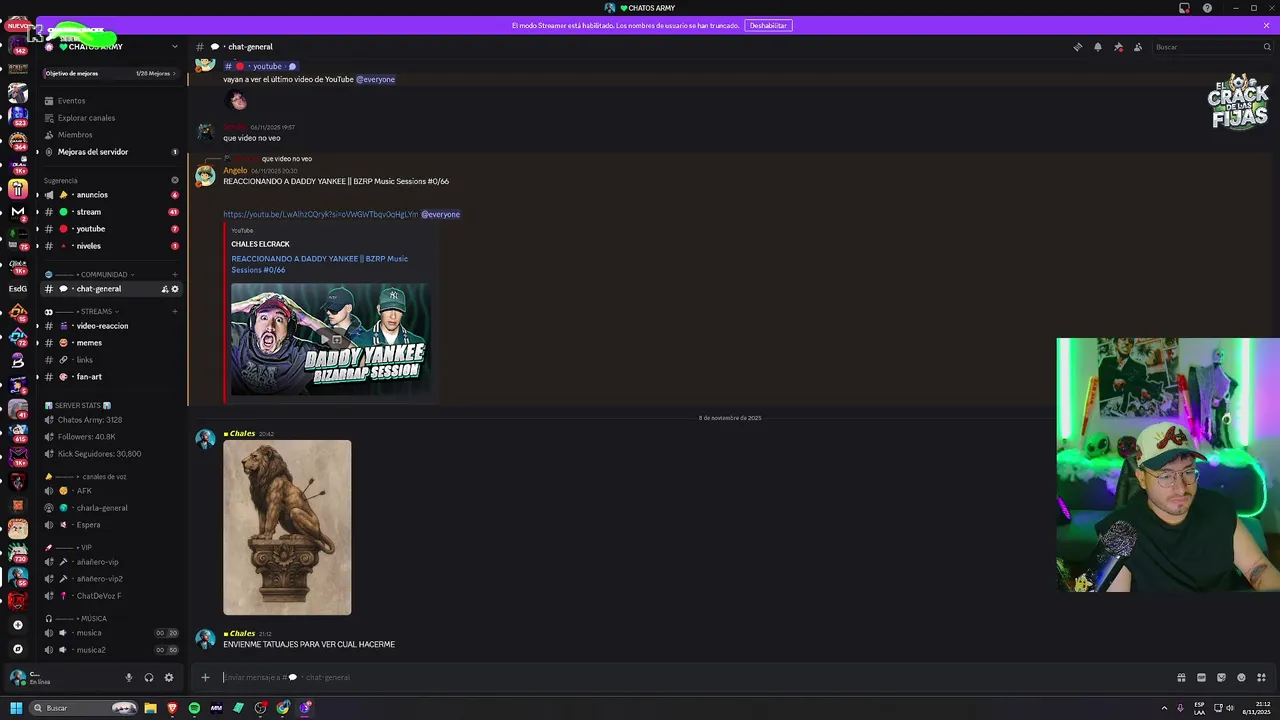Join the musica2 voice channel
Image resolution: width=1280 pixels, height=720 pixels.
pos(110,650)
